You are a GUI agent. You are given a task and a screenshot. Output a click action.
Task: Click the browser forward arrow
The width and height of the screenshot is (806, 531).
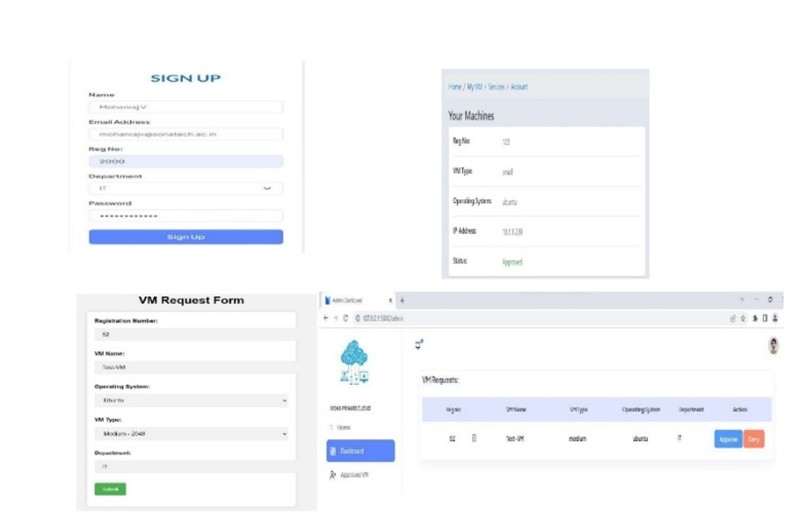[336, 318]
